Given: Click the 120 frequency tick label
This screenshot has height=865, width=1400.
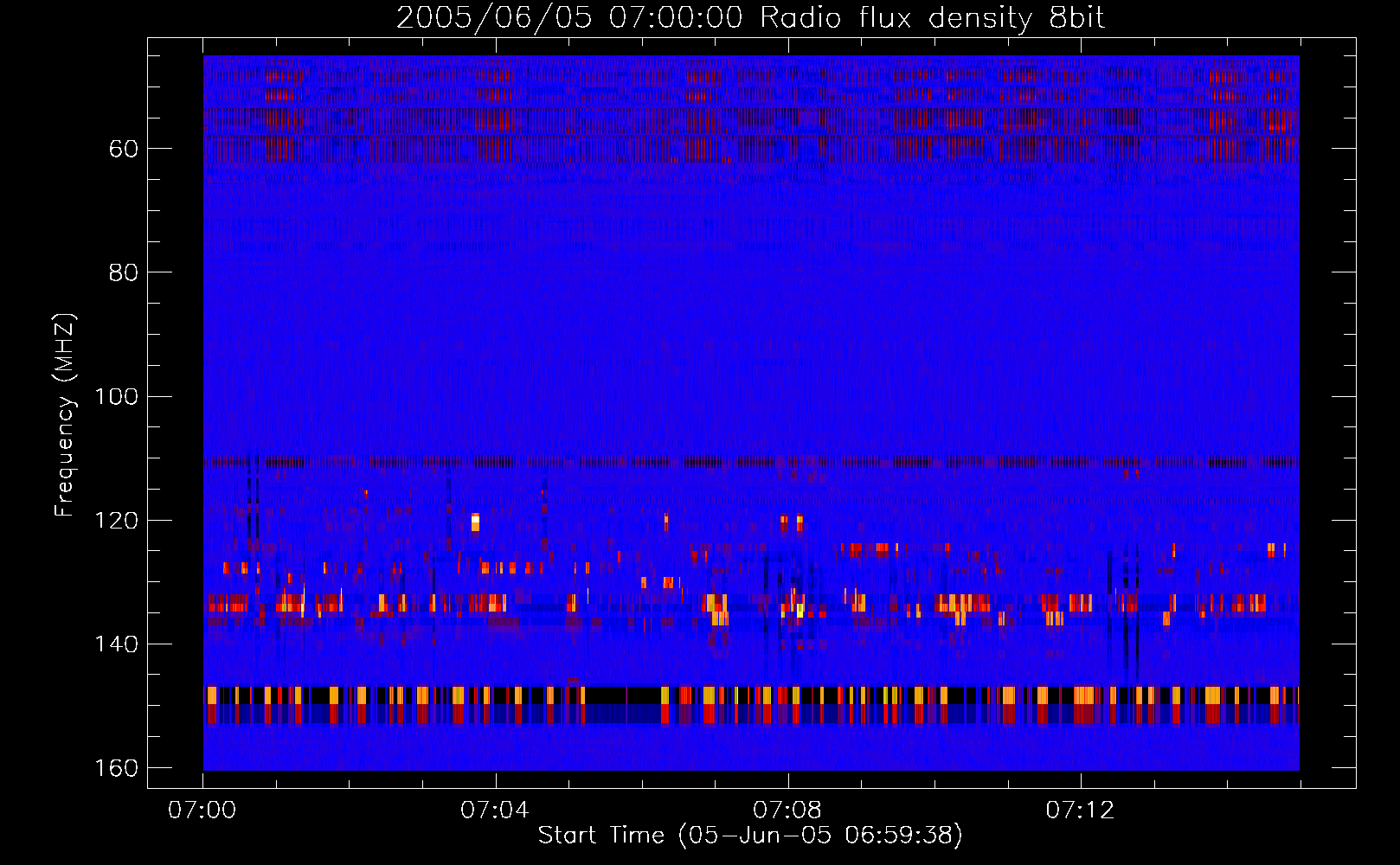Looking at the screenshot, I should (117, 520).
